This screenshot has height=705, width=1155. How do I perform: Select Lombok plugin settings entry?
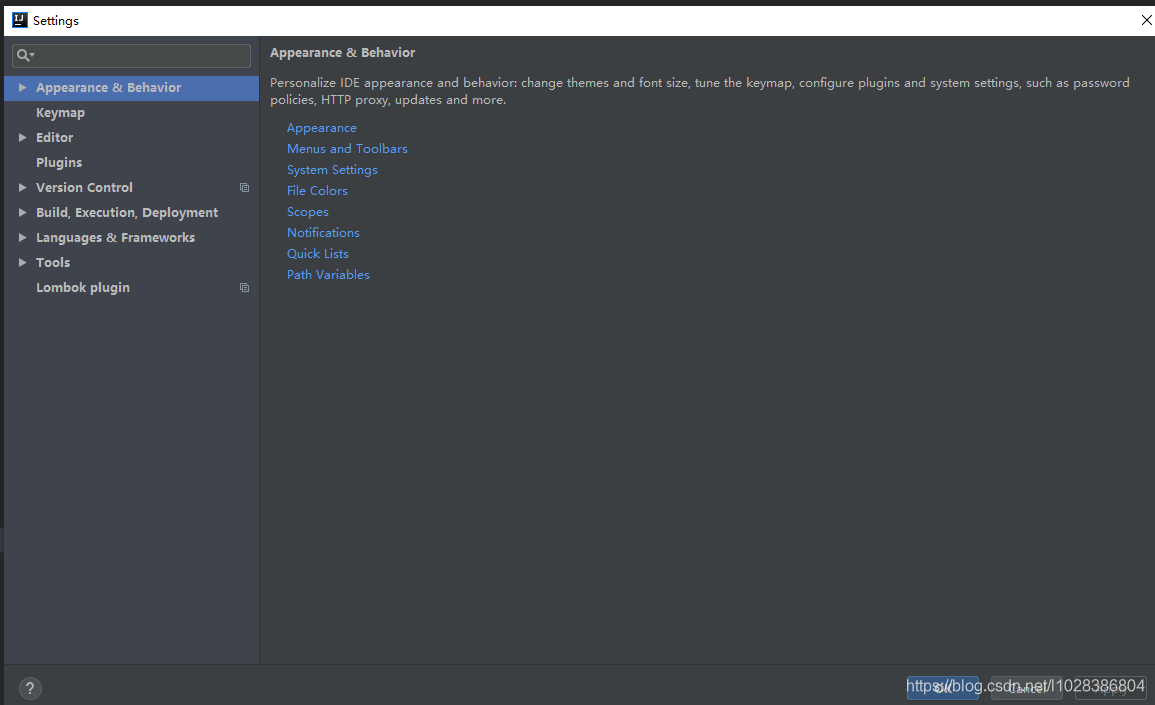(131, 288)
